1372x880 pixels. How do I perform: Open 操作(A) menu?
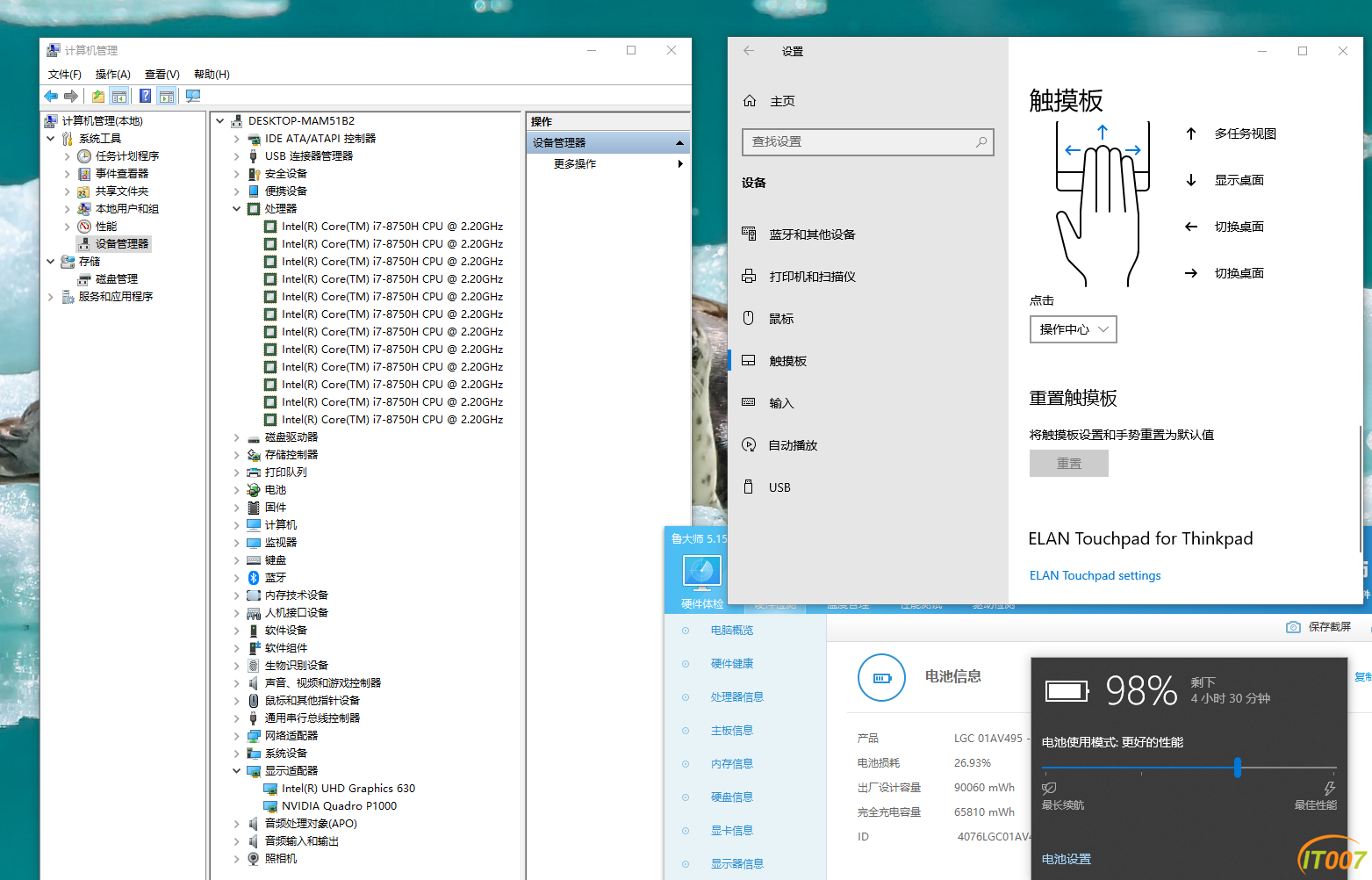pyautogui.click(x=113, y=74)
